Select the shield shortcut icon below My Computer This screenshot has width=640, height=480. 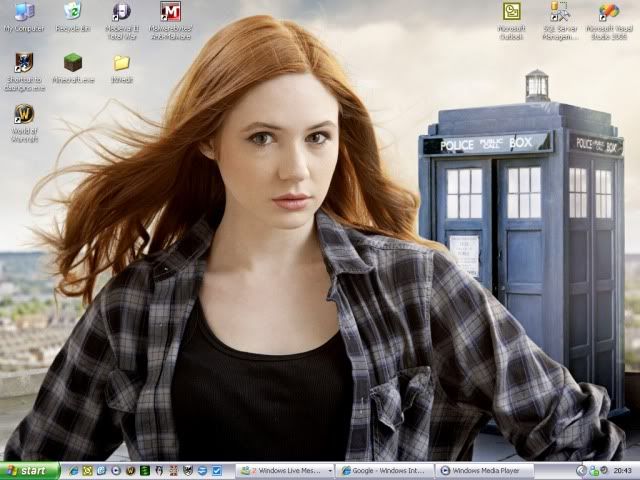(x=24, y=72)
